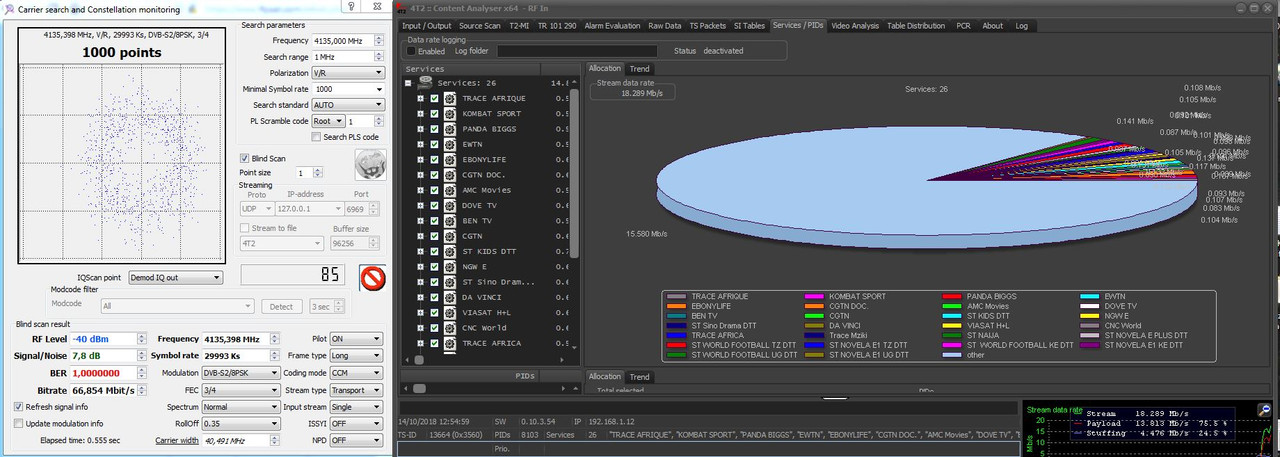Click the KOMBAT SPORT magenta legend swatch
This screenshot has height=457, width=1280.
pyautogui.click(x=814, y=297)
